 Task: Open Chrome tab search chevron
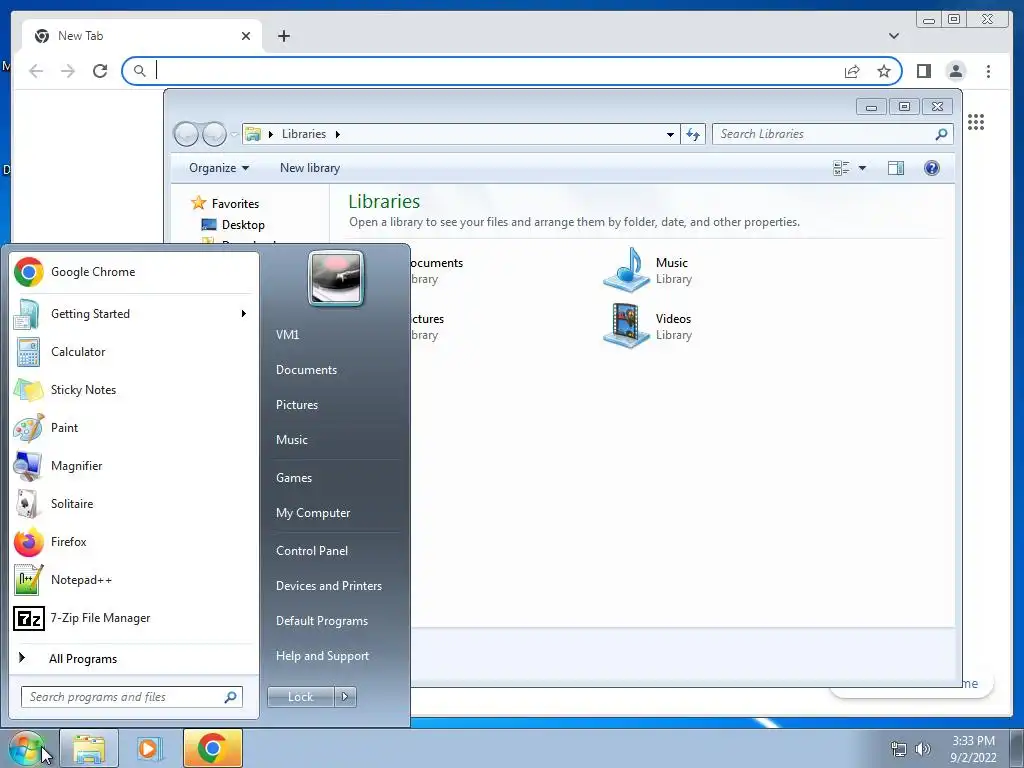[894, 36]
